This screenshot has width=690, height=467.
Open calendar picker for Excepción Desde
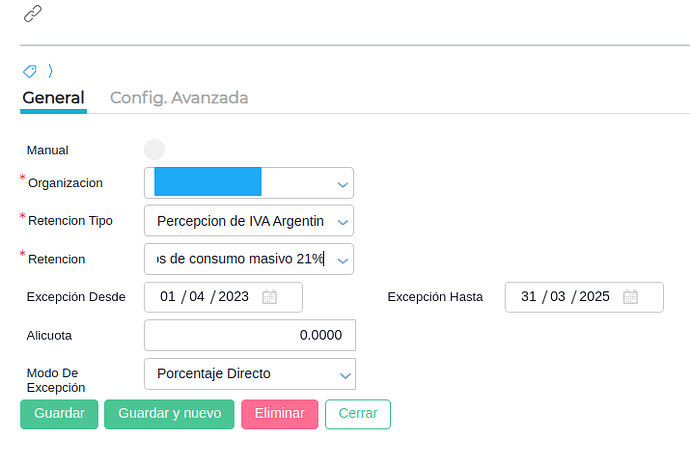tap(269, 297)
